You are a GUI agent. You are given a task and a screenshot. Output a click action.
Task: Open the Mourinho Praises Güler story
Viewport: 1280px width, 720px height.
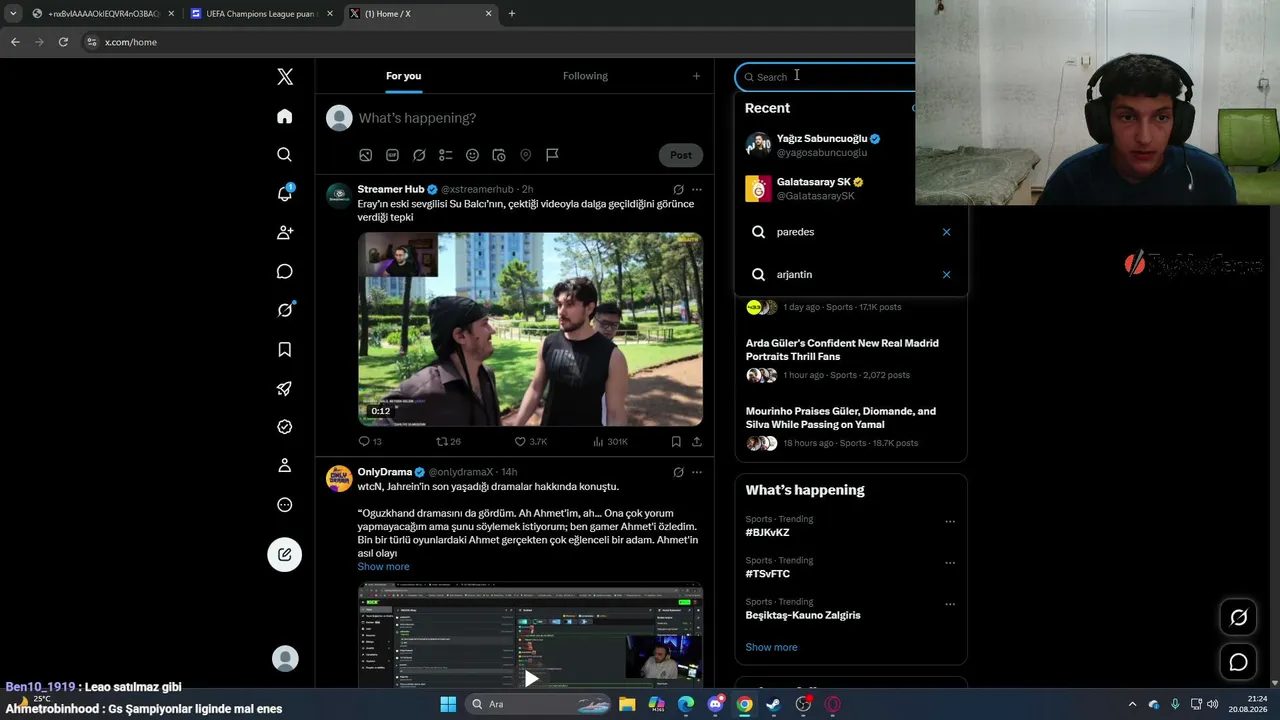pyautogui.click(x=851, y=427)
